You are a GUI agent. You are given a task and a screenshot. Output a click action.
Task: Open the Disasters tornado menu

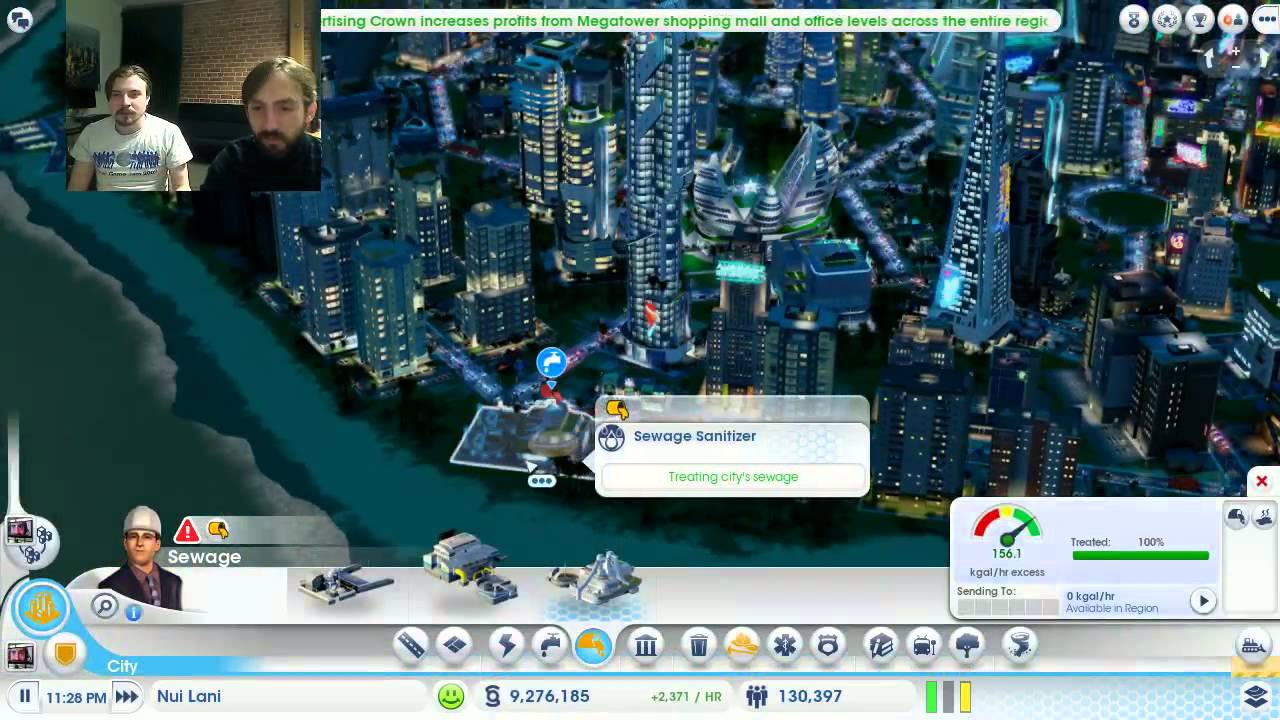pos(1020,645)
